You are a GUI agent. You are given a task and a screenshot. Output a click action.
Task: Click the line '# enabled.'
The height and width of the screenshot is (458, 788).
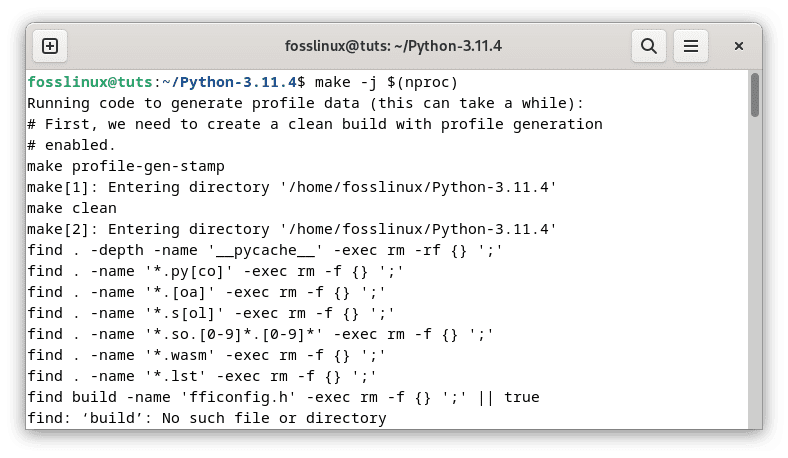(x=71, y=145)
